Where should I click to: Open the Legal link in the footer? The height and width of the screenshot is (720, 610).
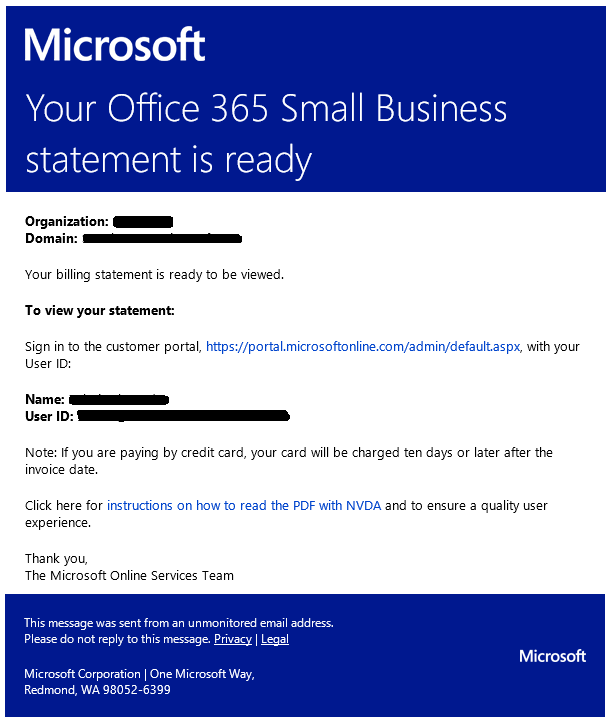275,639
